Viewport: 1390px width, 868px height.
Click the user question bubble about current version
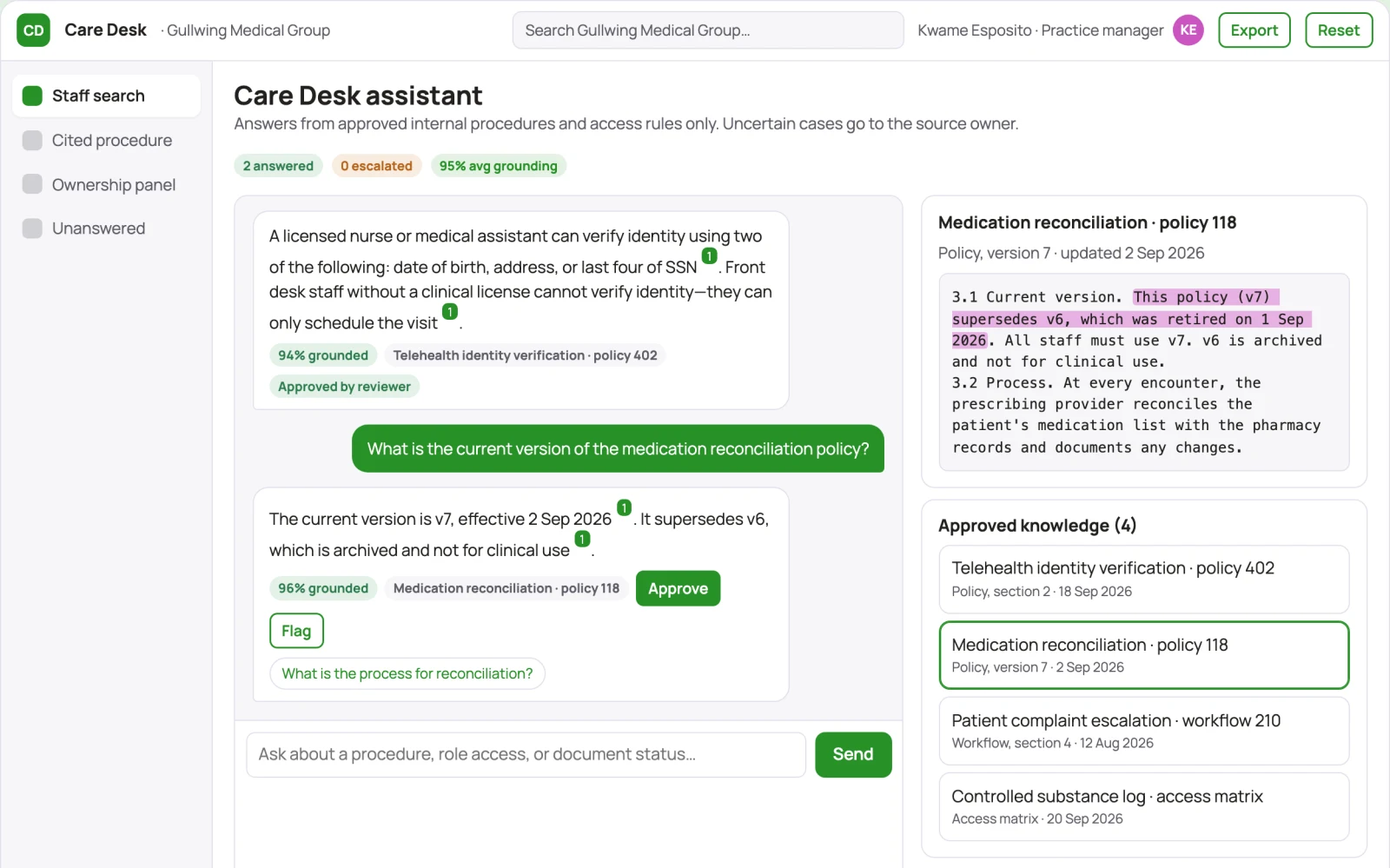coord(618,448)
